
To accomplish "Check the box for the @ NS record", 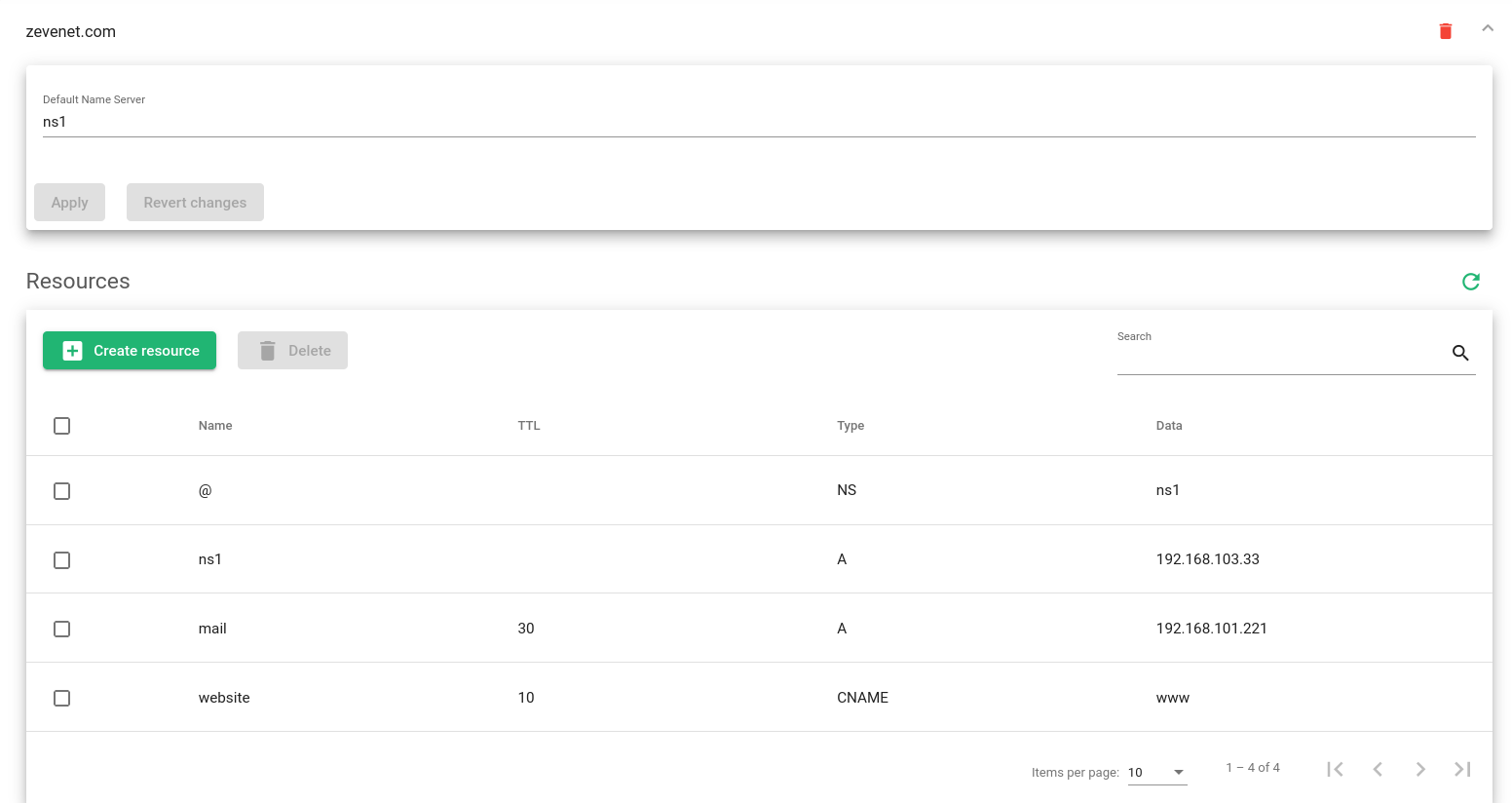I will tap(61, 491).
